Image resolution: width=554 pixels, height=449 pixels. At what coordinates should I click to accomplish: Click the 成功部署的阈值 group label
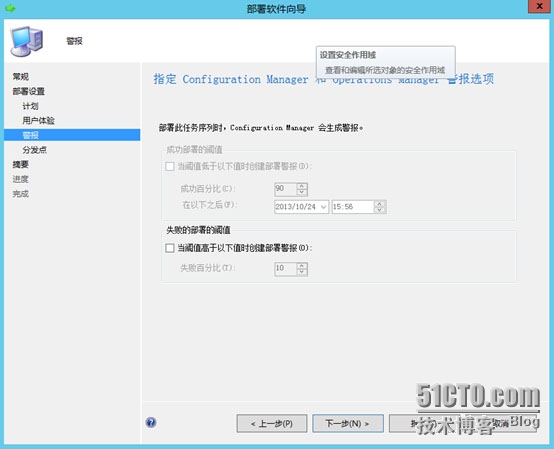coord(194,150)
